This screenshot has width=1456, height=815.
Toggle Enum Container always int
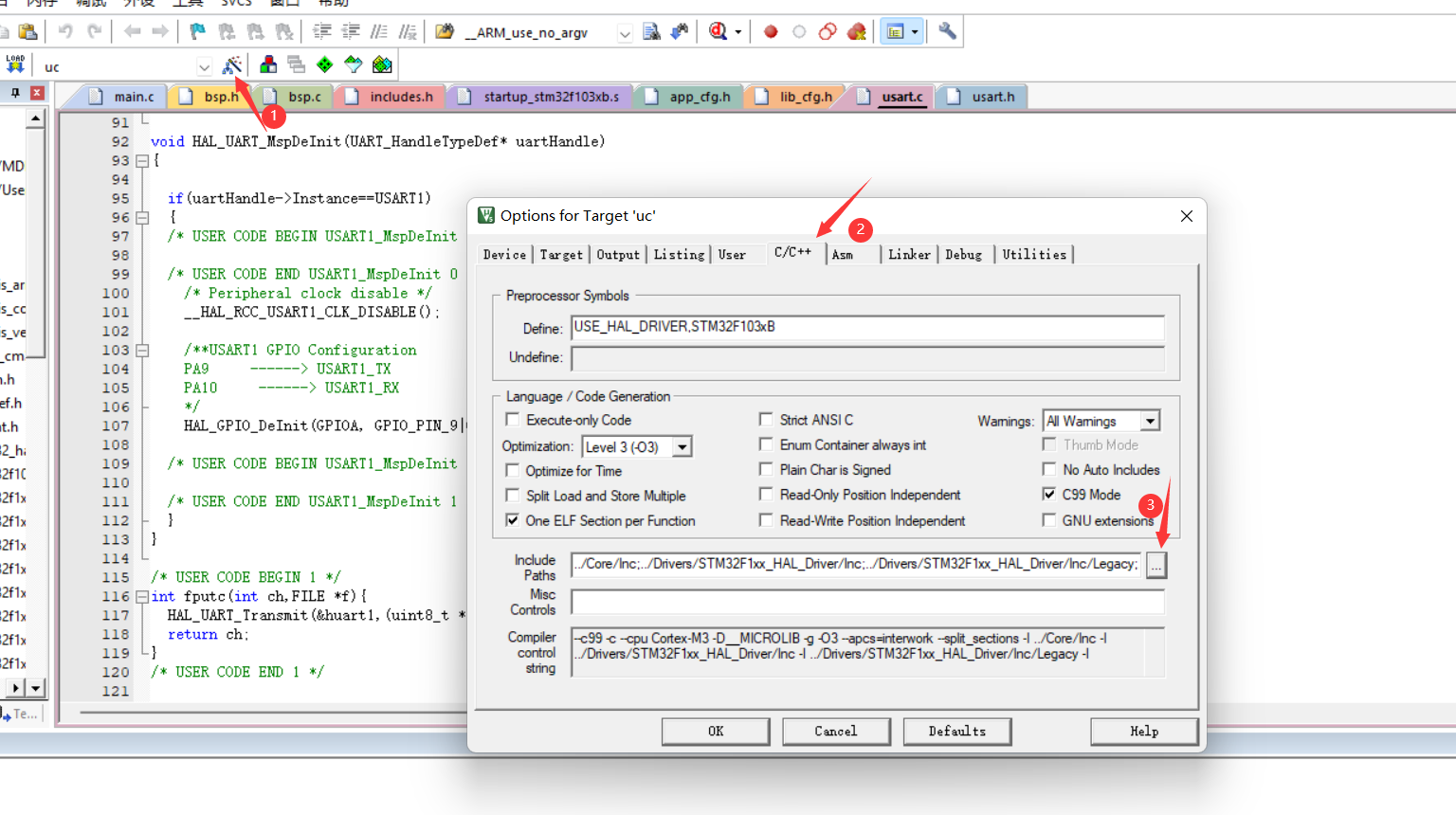pyautogui.click(x=766, y=444)
